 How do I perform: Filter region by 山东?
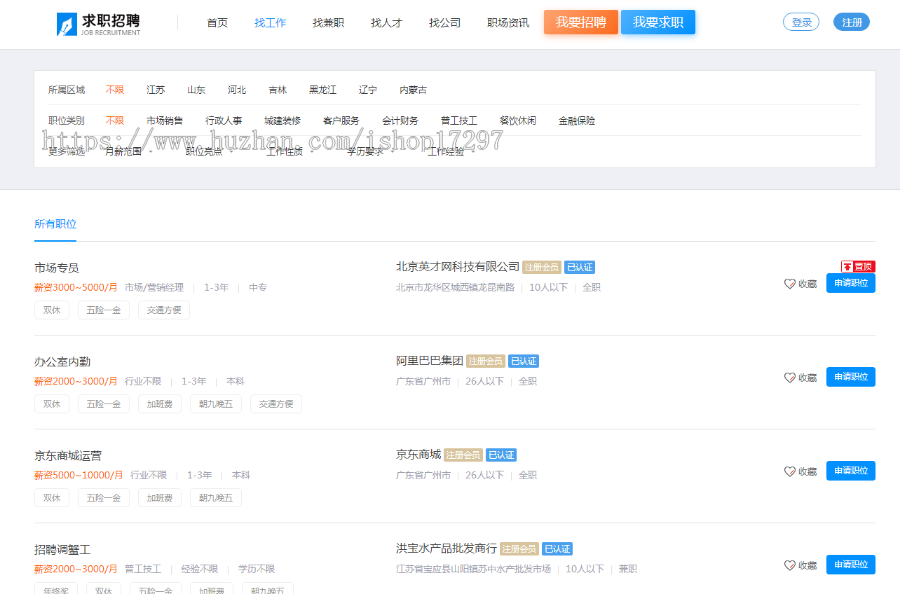[196, 90]
